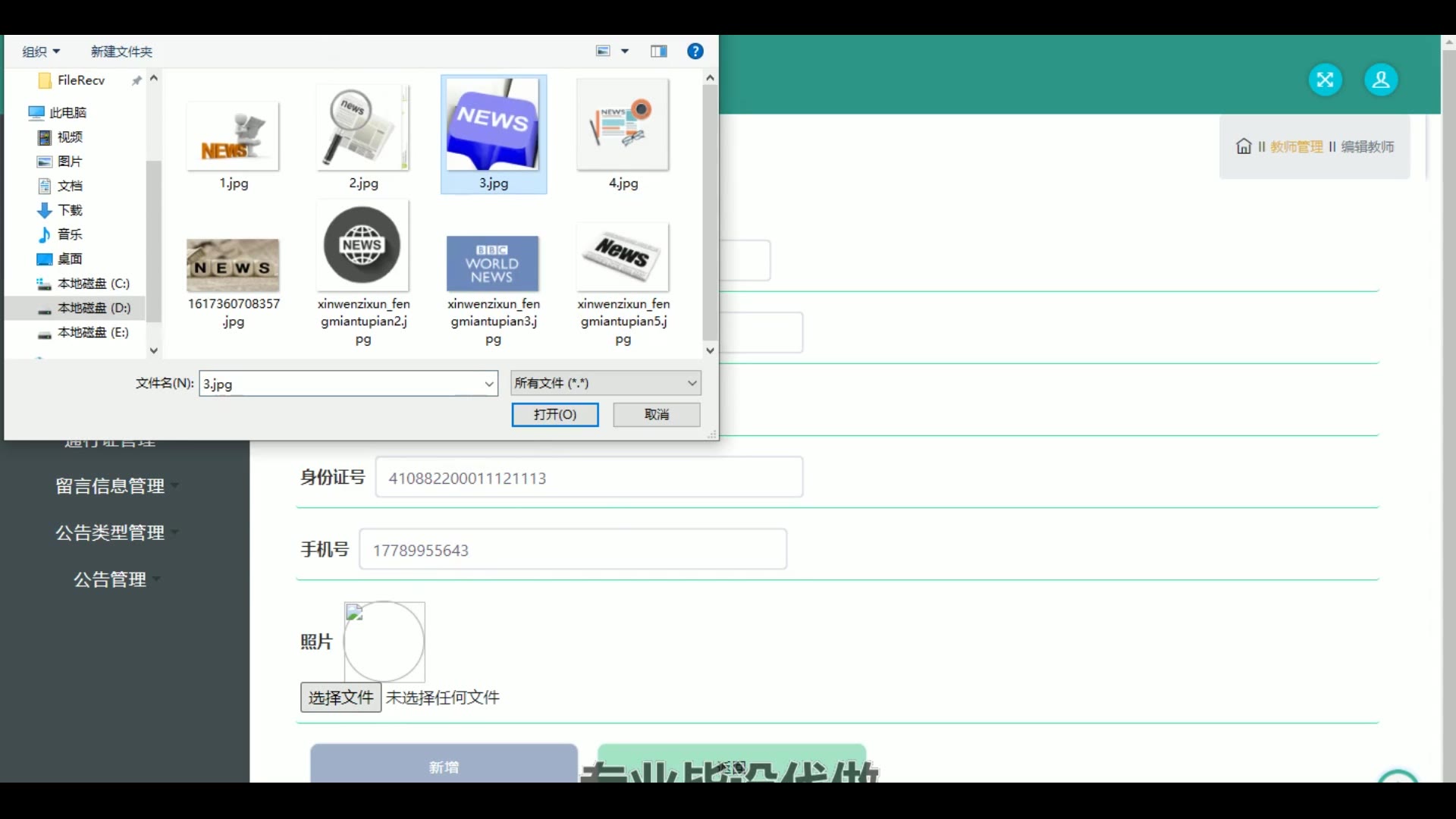Open 下载 folder in navigation pane

(x=70, y=210)
